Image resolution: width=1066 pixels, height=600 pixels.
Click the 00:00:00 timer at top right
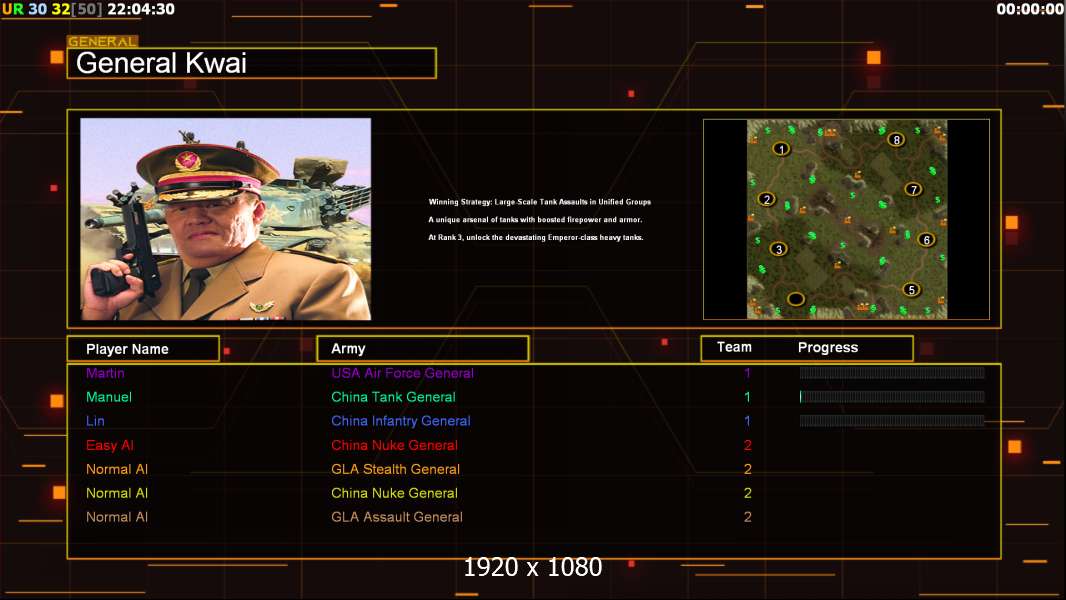[x=1029, y=9]
